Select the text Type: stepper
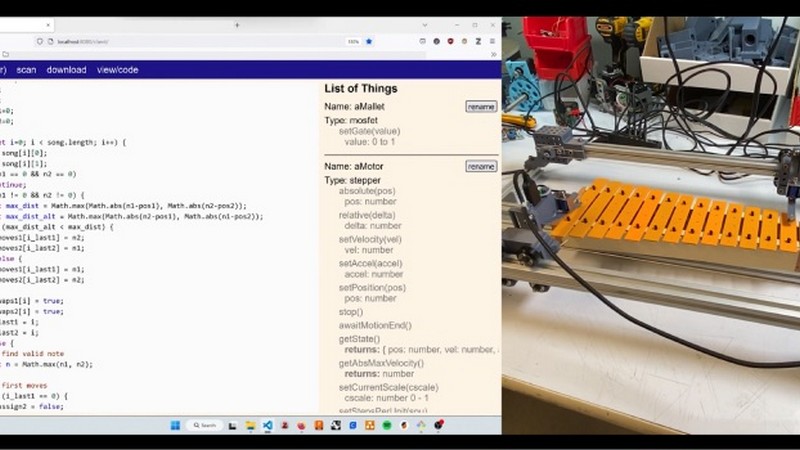The image size is (800, 450). tap(353, 180)
